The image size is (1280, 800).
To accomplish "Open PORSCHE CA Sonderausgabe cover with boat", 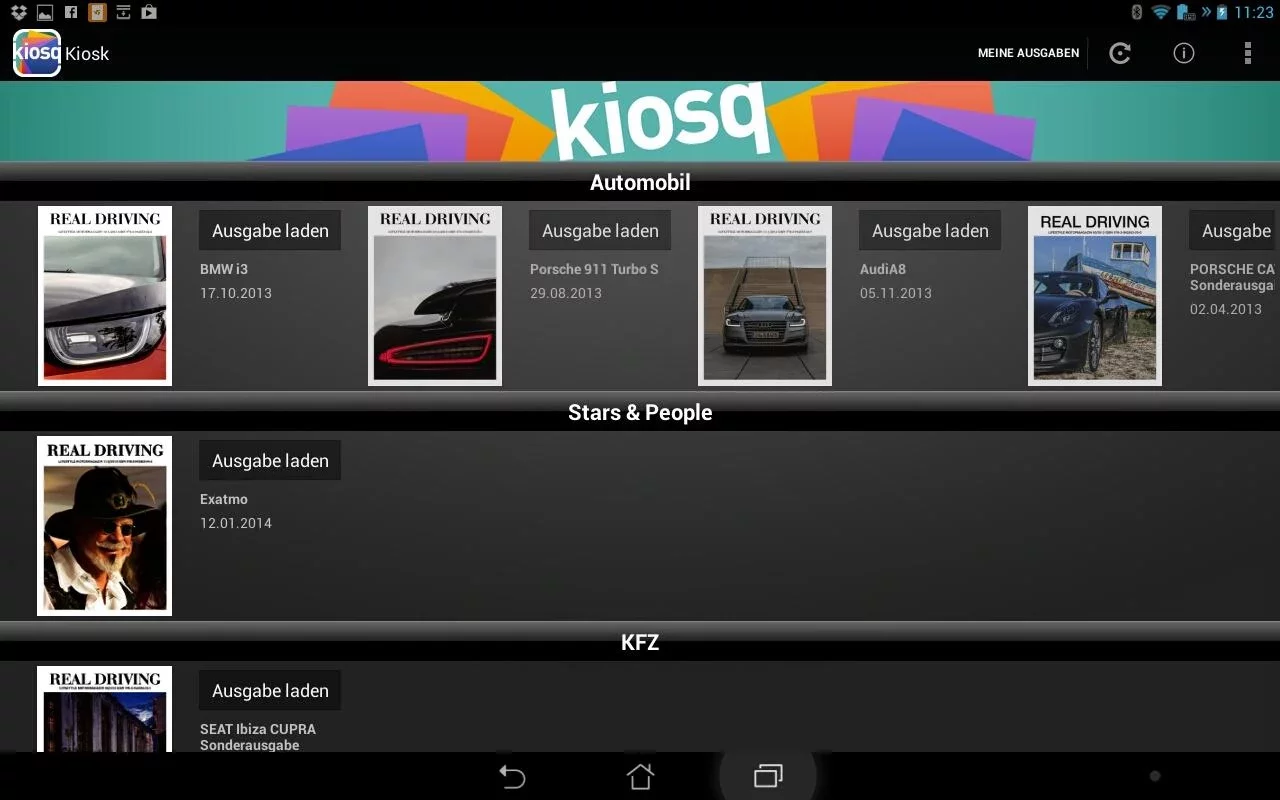I will pos(1095,296).
